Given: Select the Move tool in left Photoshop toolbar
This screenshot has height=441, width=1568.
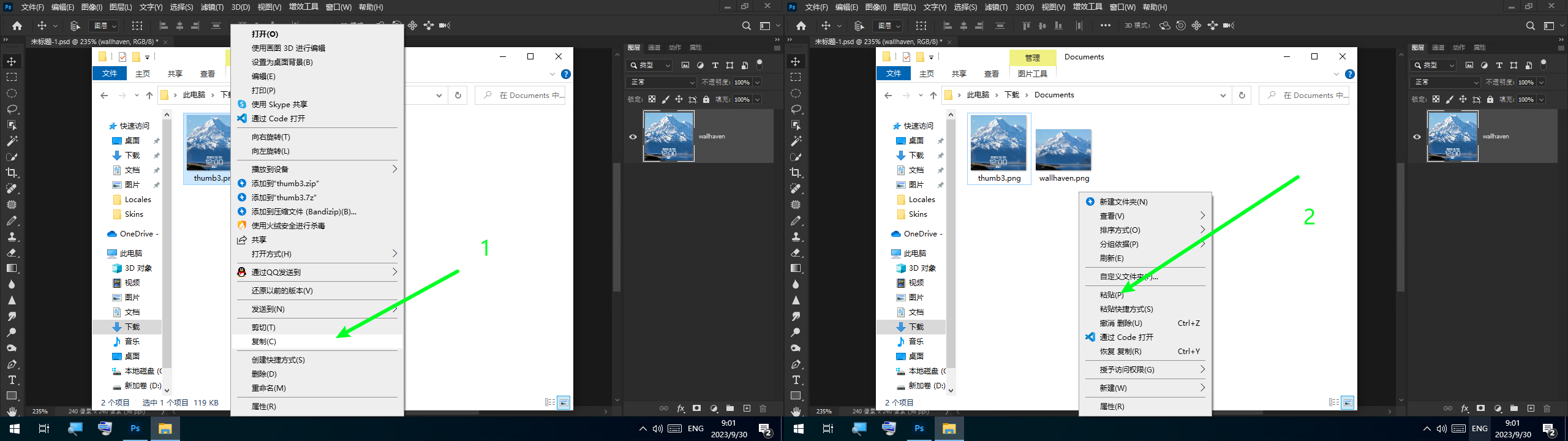Looking at the screenshot, I should [x=12, y=61].
